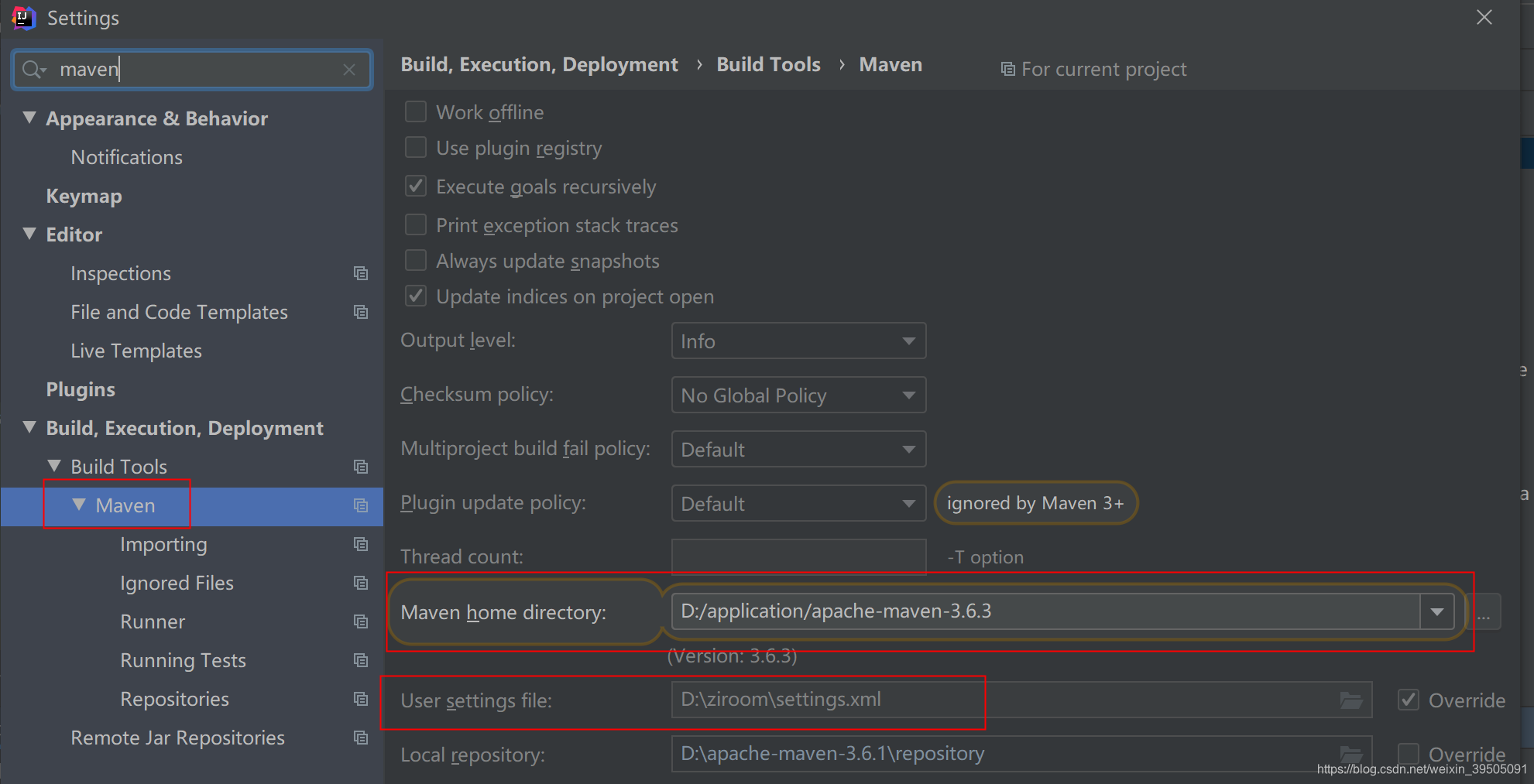
Task: Select Running Tests under Maven
Action: pos(183,660)
